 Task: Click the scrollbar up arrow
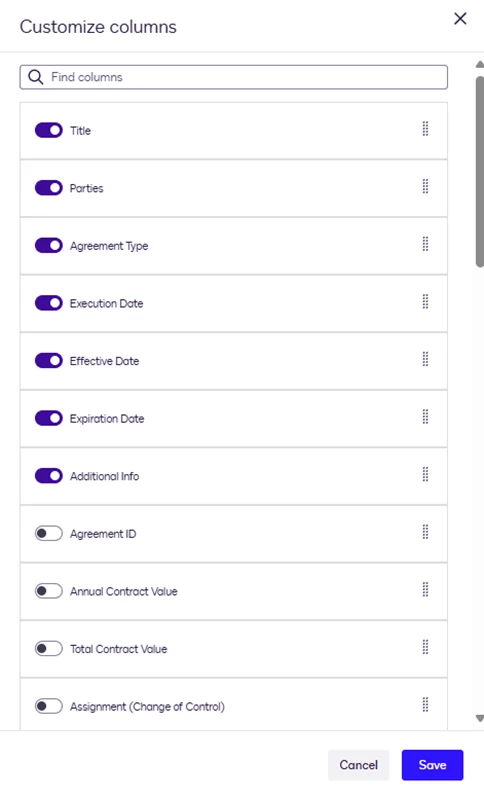(x=479, y=64)
